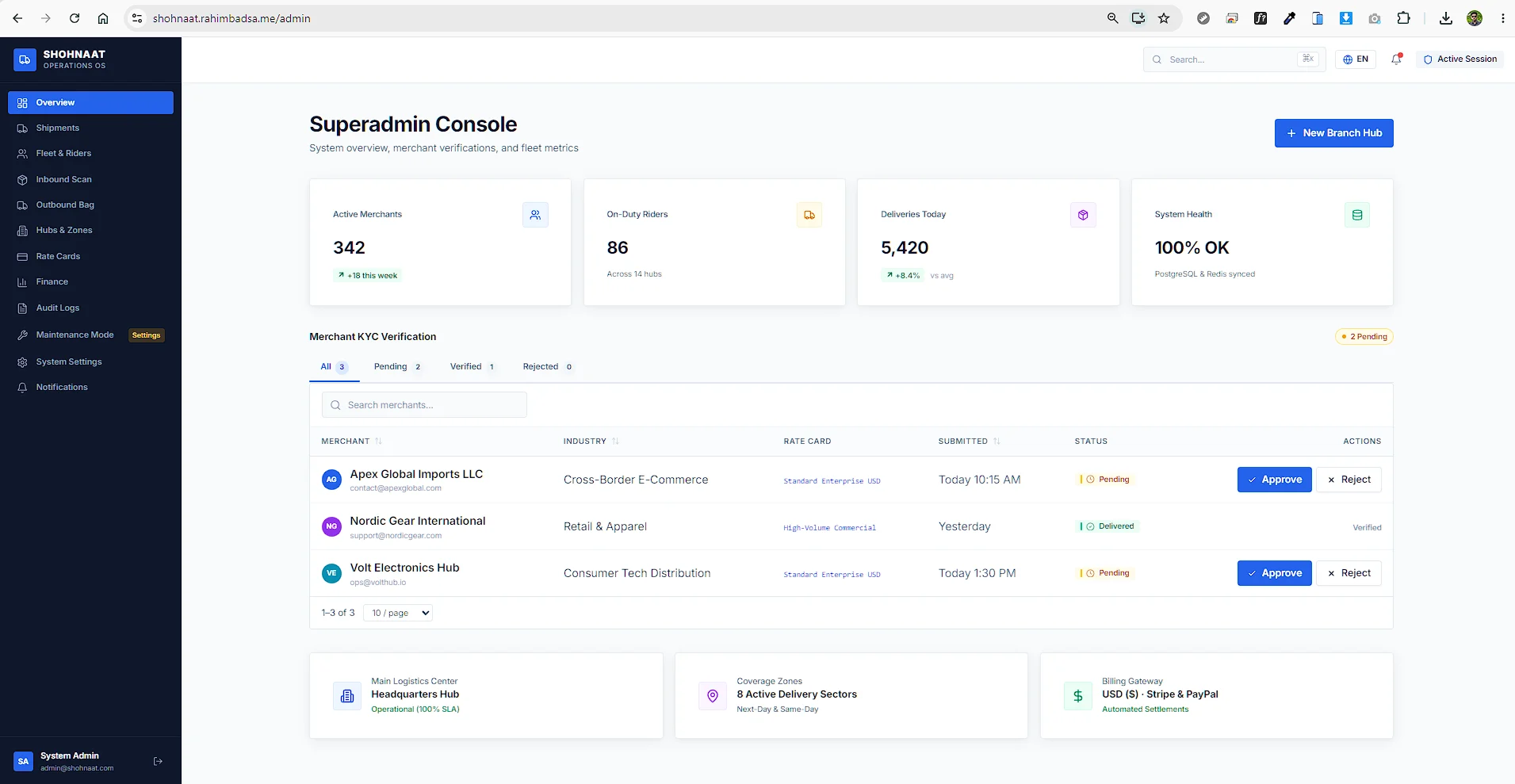Click the Coverage Zones map pin icon
This screenshot has width=1515, height=784.
713,696
